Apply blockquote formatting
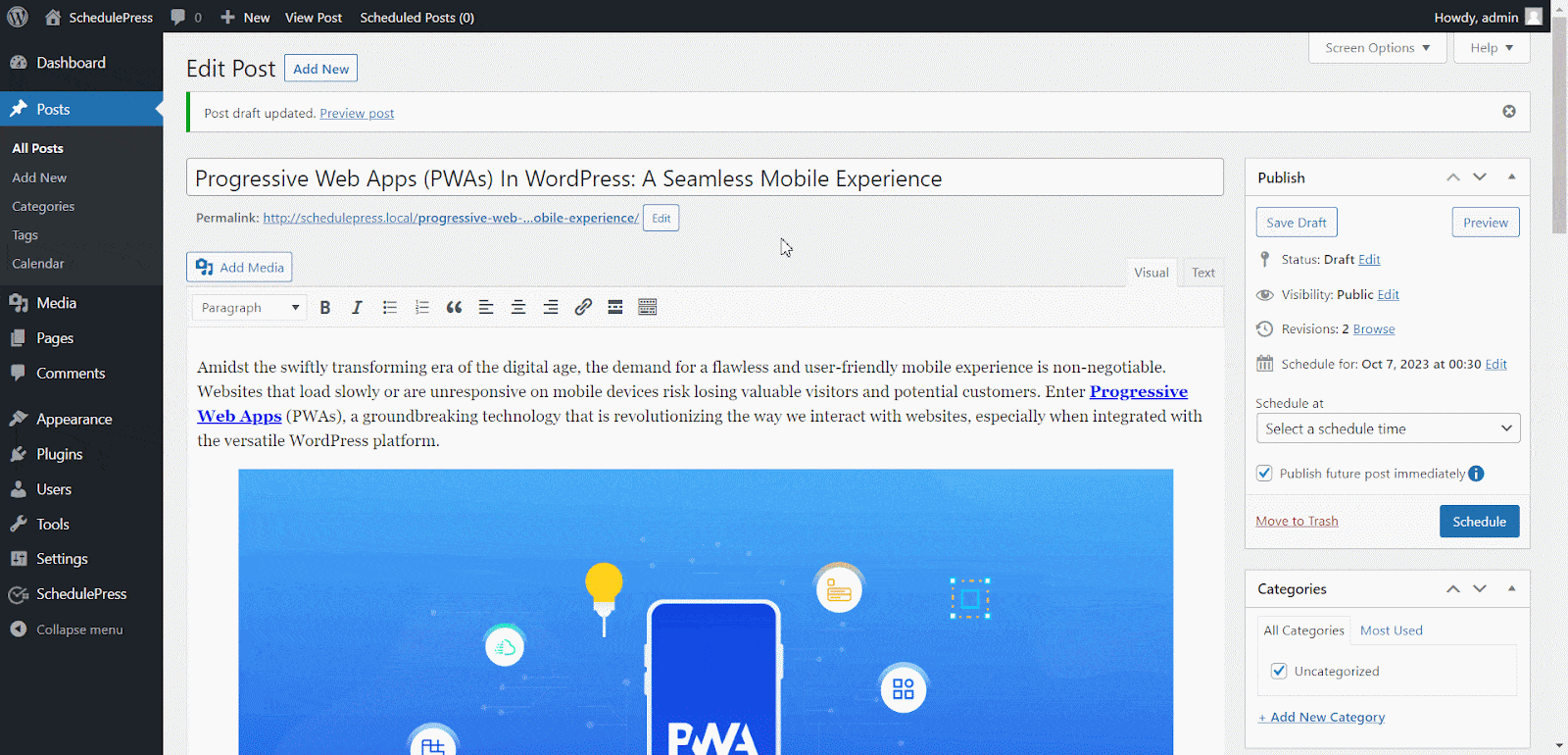This screenshot has width=1568, height=755. click(x=454, y=307)
